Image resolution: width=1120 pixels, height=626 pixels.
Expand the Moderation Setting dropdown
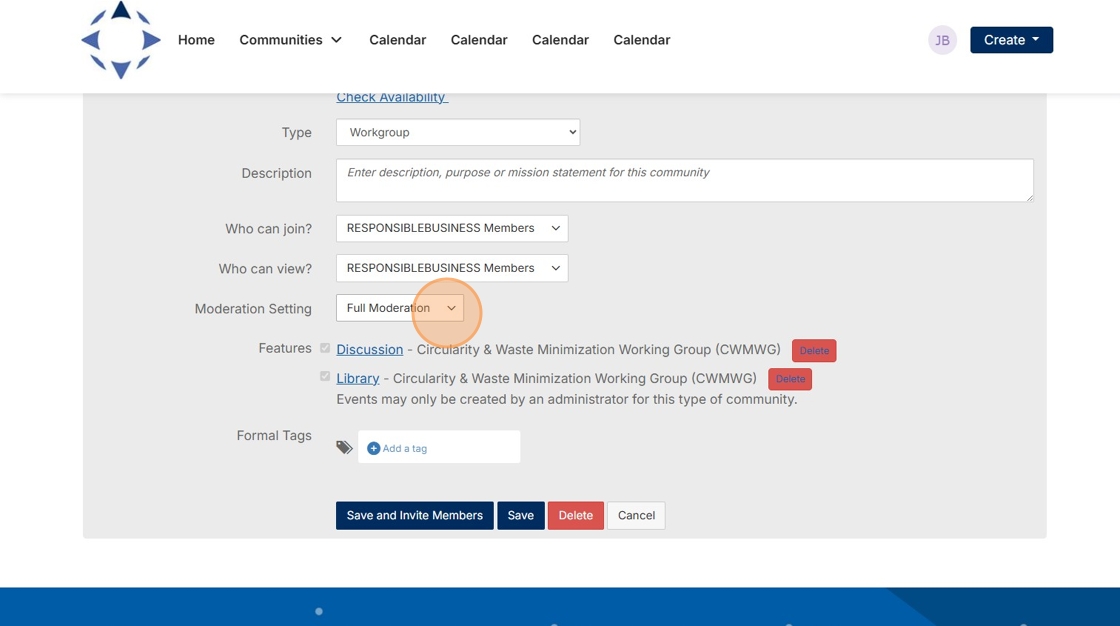pyautogui.click(x=400, y=308)
